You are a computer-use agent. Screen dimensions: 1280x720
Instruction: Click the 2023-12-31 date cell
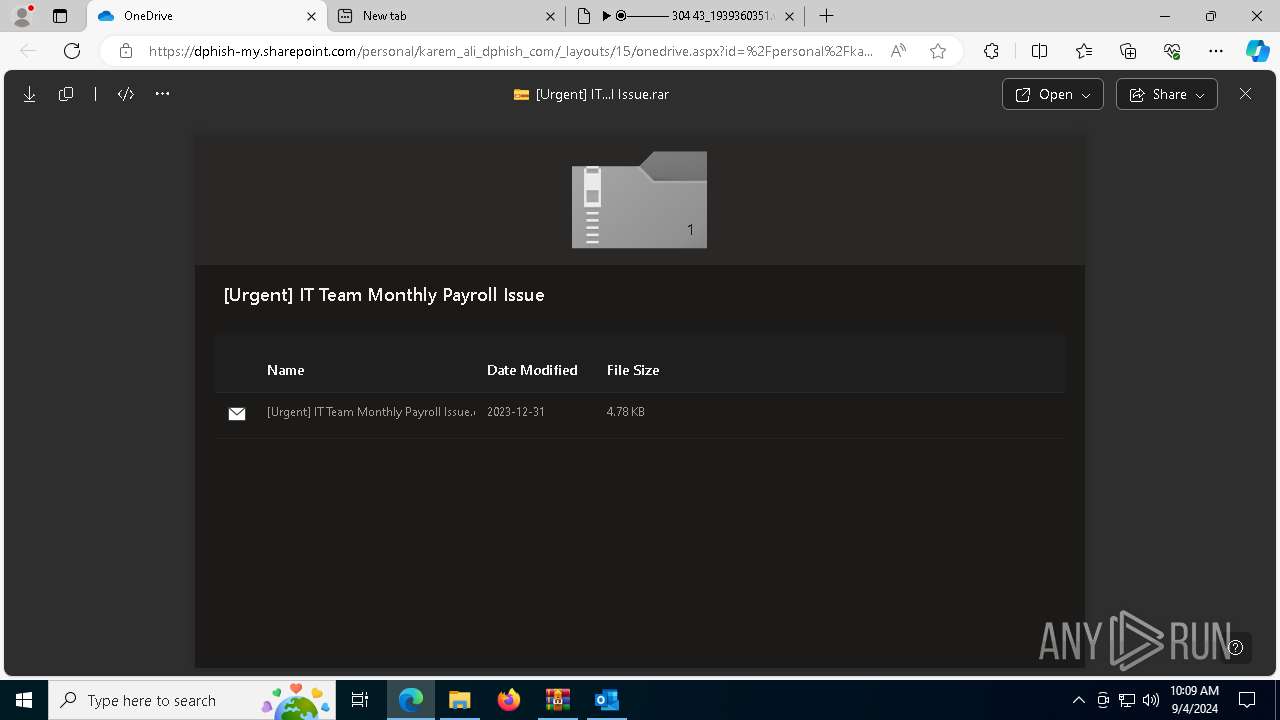click(x=516, y=412)
